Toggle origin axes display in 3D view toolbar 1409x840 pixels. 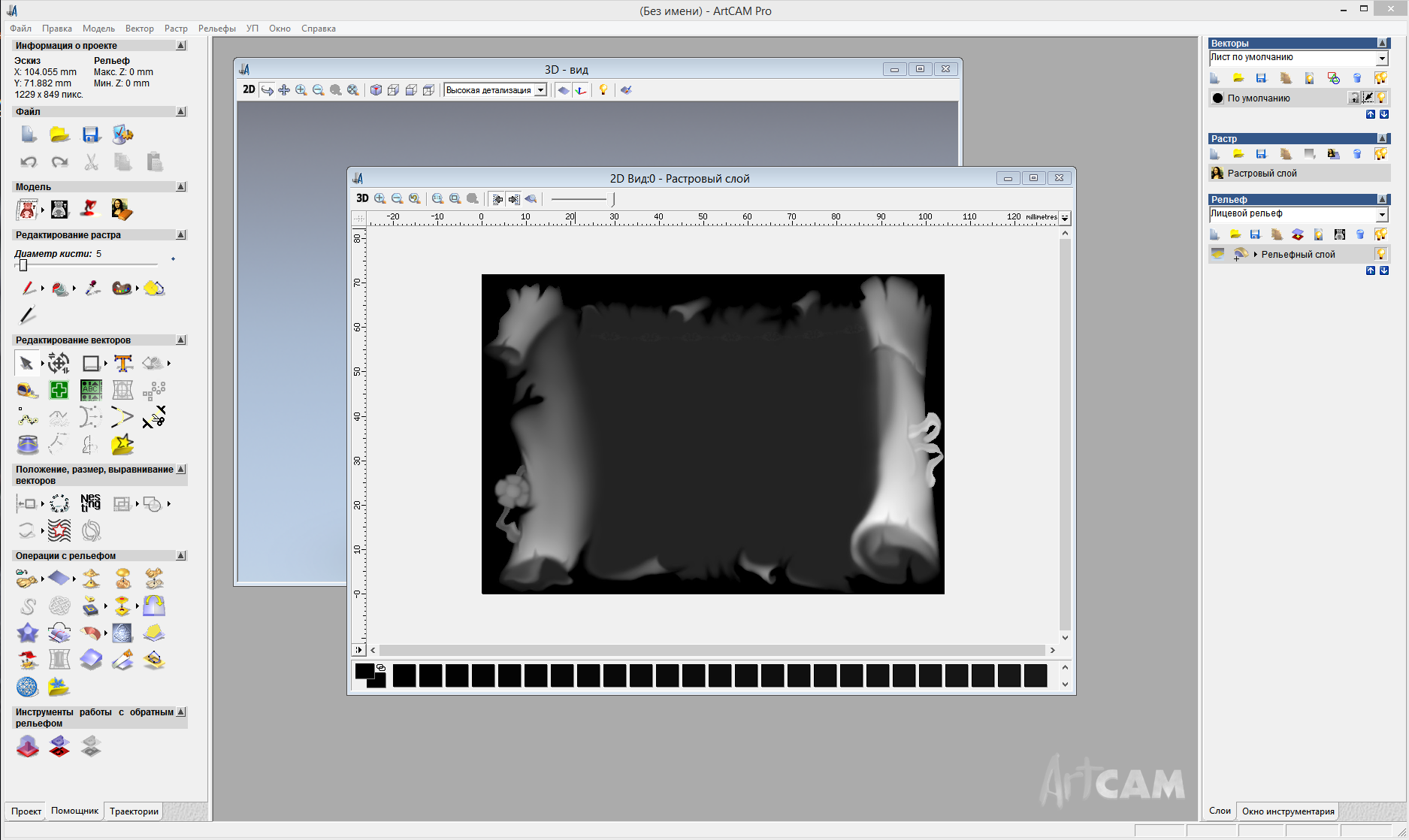pyautogui.click(x=581, y=90)
